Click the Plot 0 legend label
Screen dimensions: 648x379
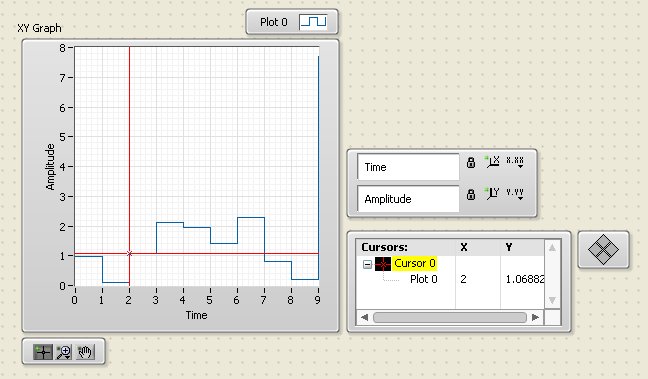tap(274, 22)
